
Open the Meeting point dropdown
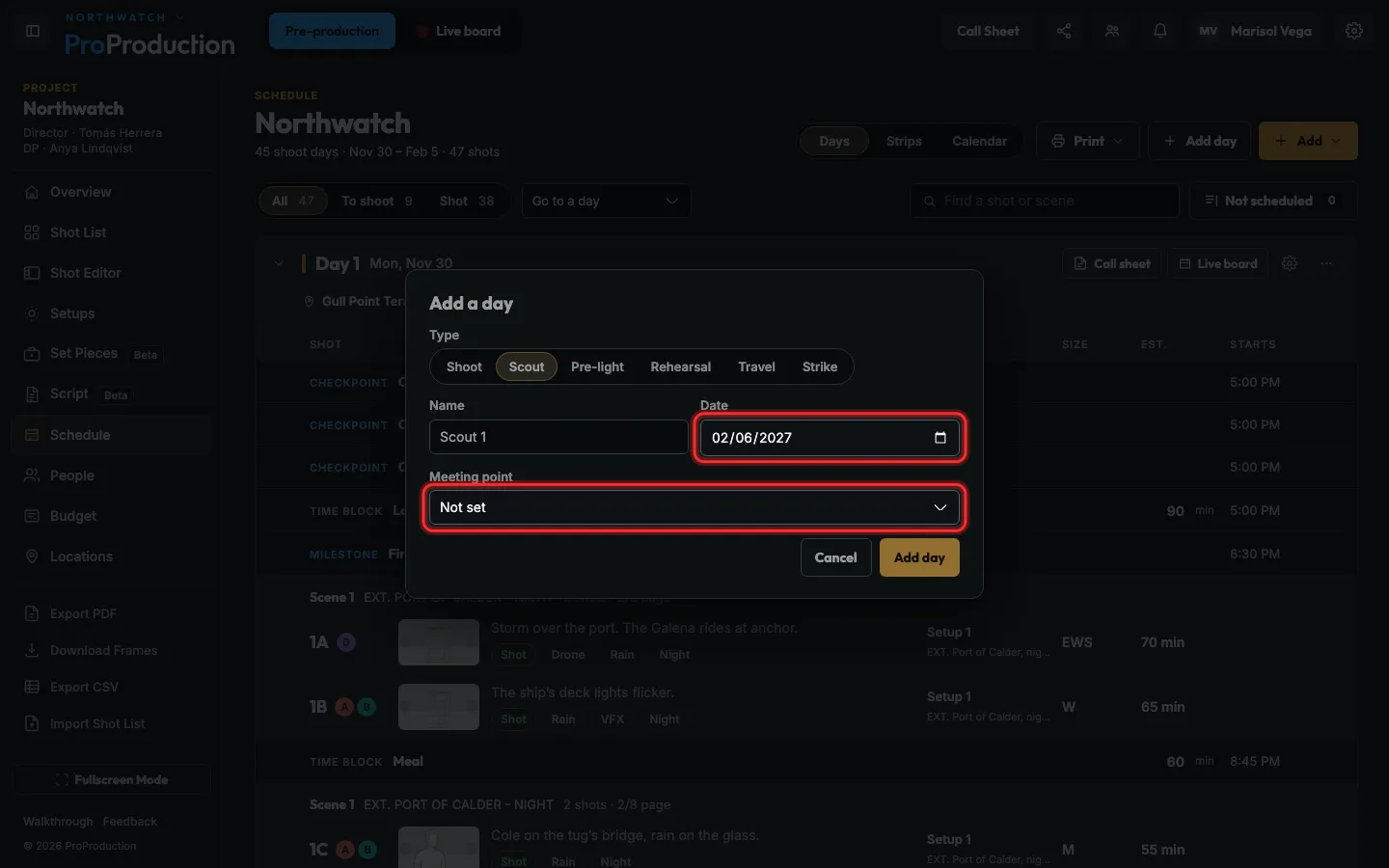694,507
